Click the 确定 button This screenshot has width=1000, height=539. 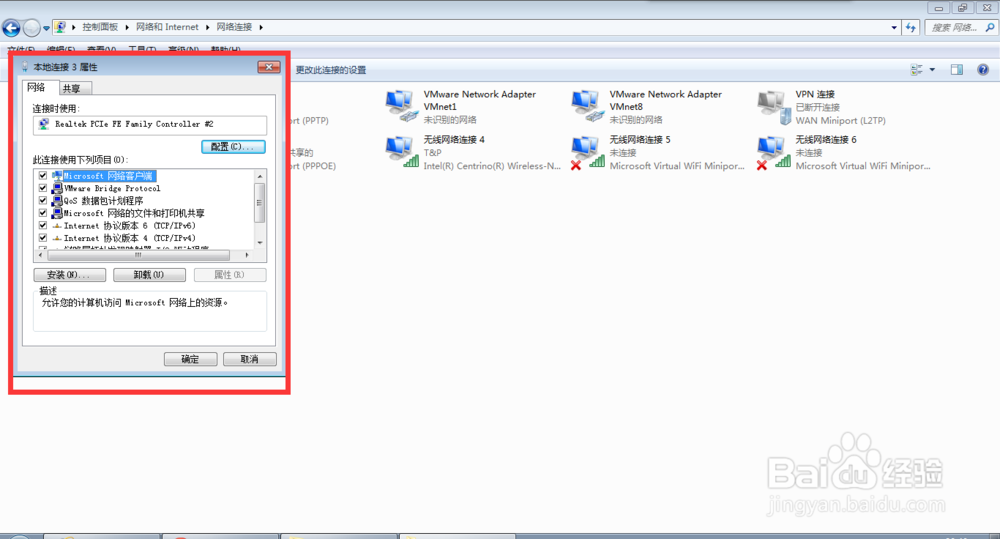191,359
